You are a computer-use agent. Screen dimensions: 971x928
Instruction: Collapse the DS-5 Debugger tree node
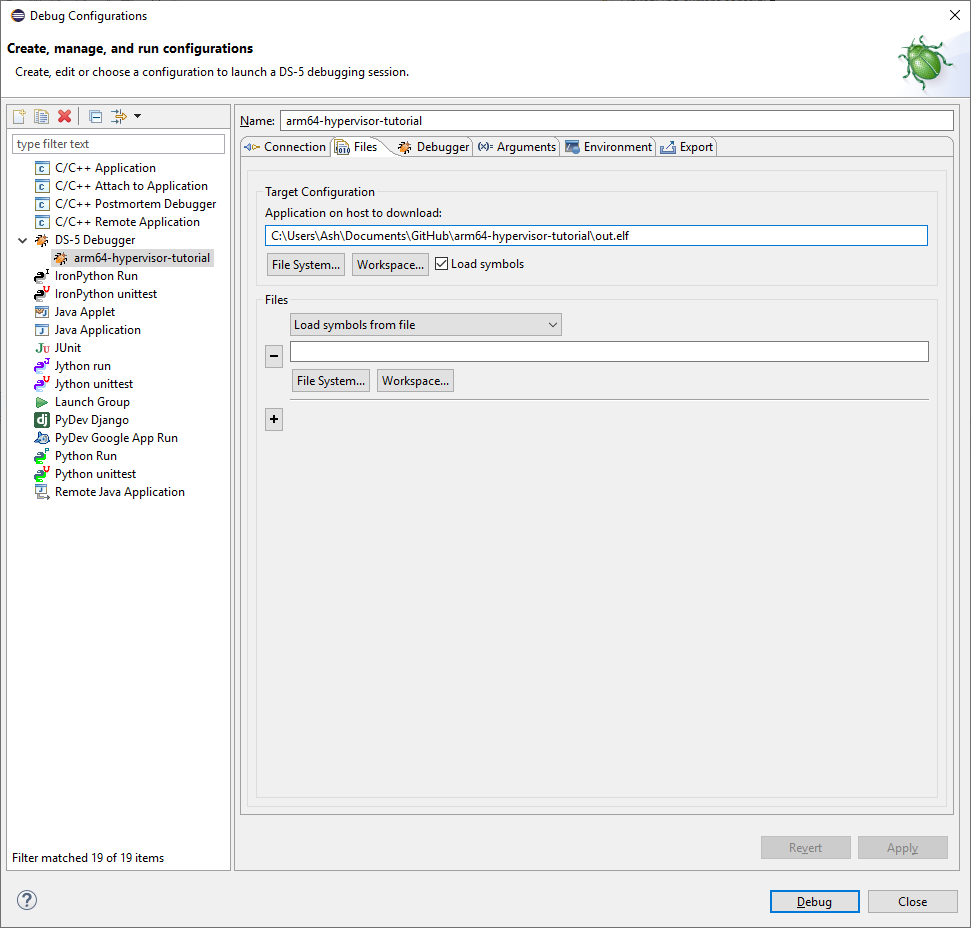(x=22, y=240)
